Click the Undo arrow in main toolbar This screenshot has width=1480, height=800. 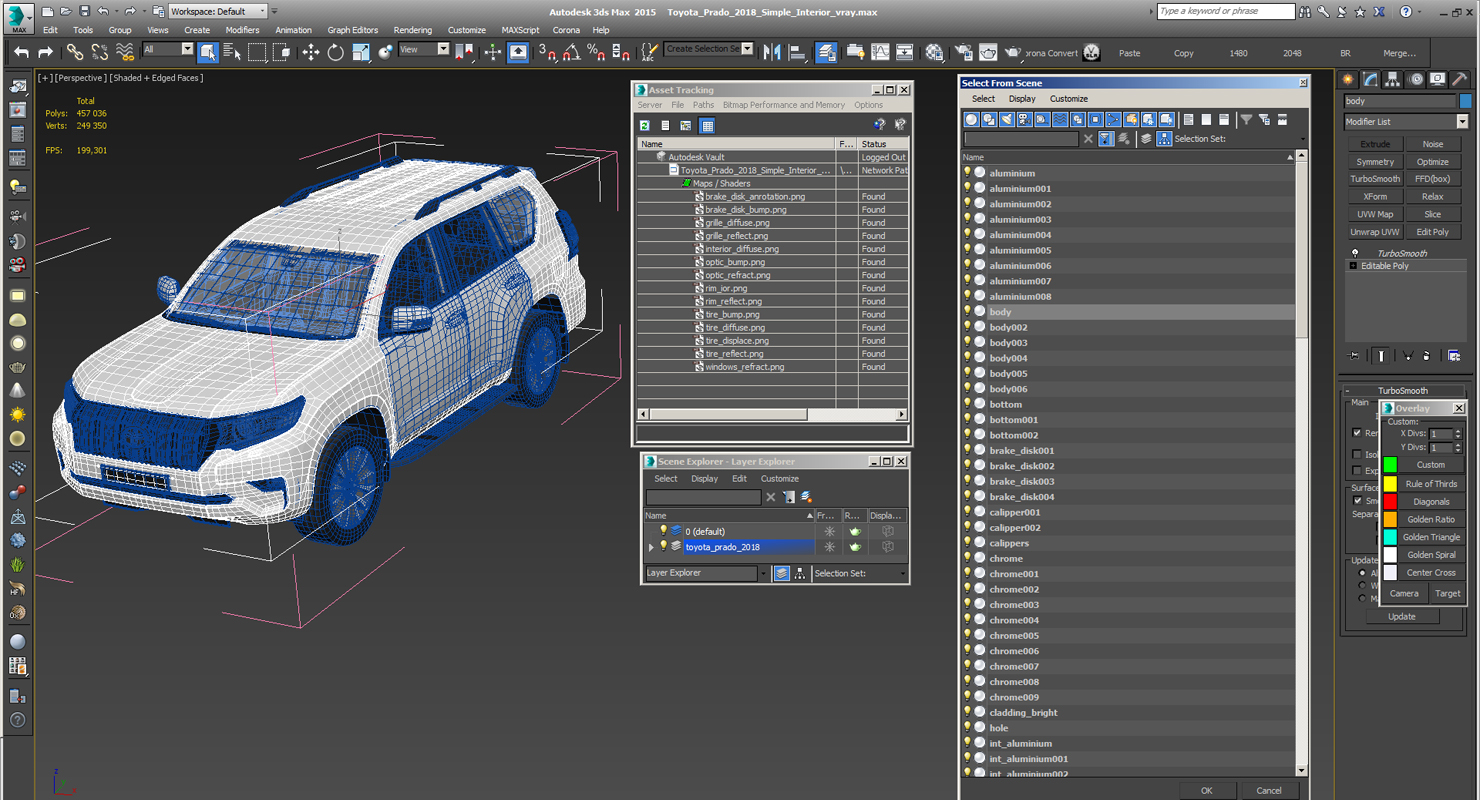pyautogui.click(x=21, y=52)
